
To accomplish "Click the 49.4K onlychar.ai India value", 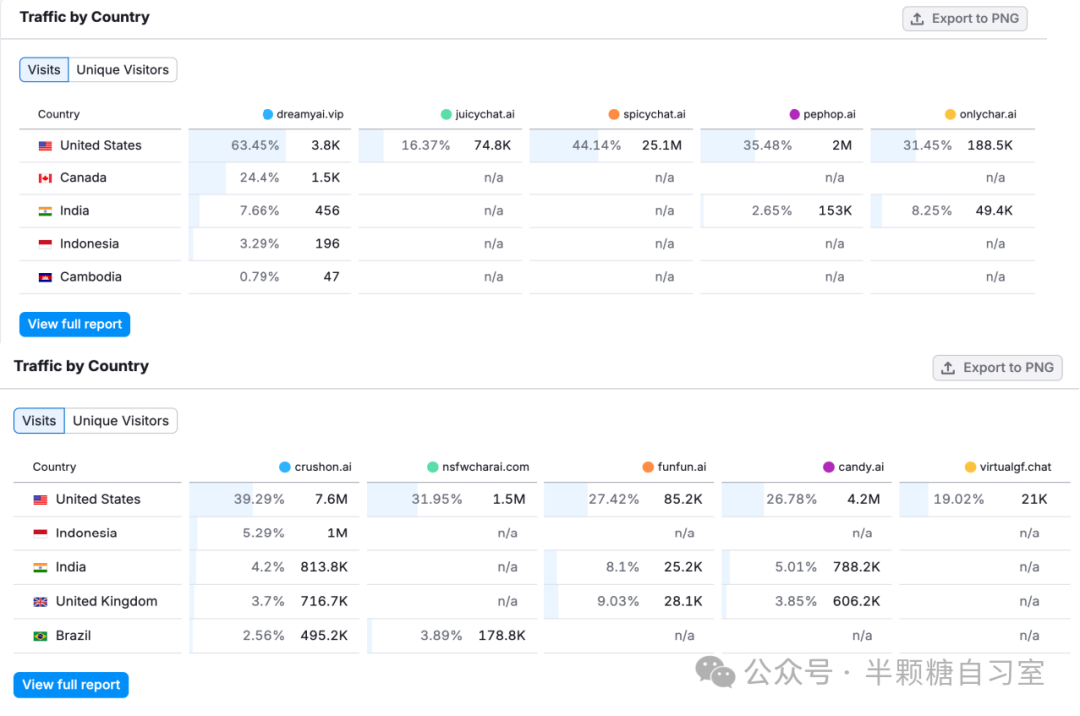I will pos(994,211).
